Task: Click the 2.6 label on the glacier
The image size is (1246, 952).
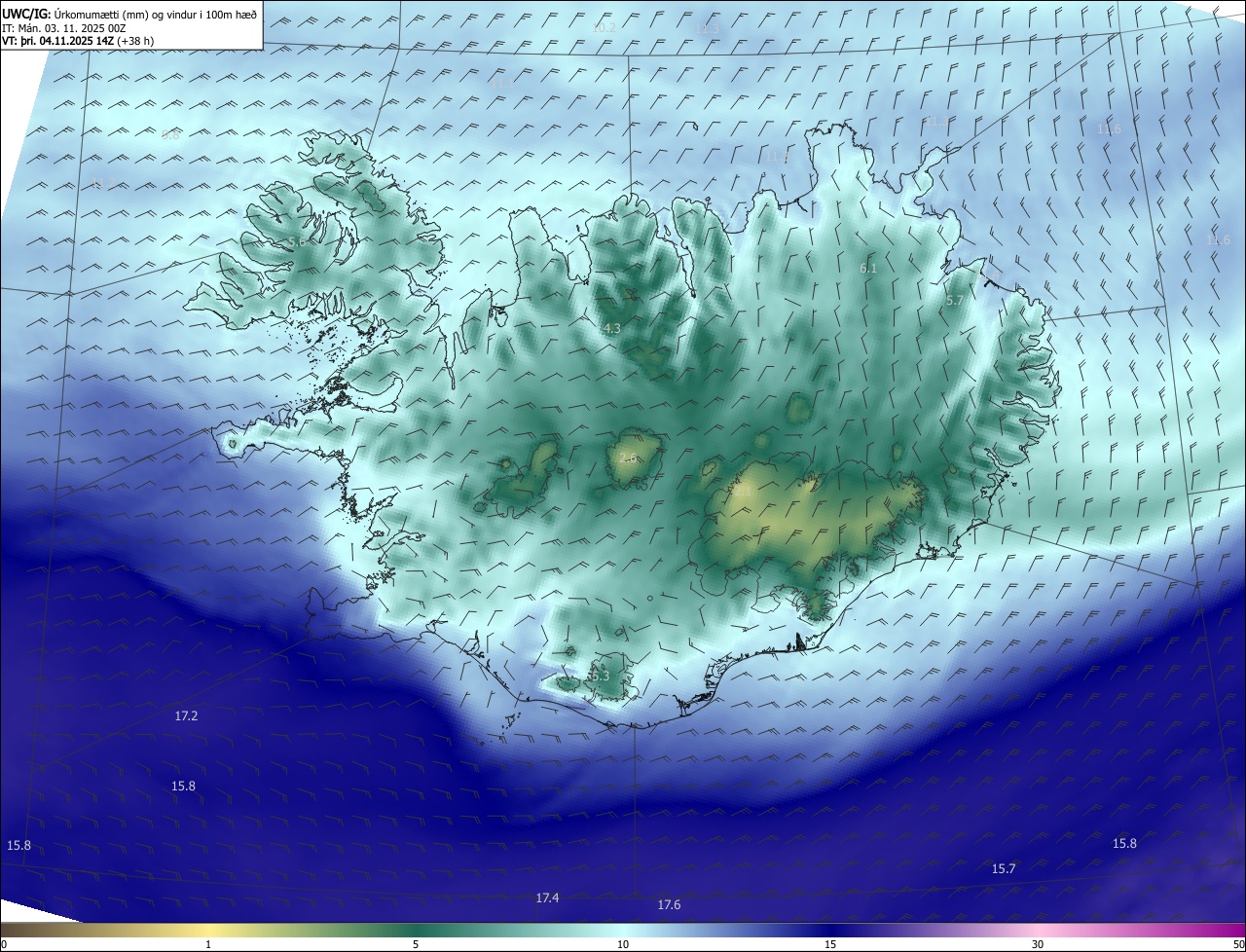Action: point(628,458)
